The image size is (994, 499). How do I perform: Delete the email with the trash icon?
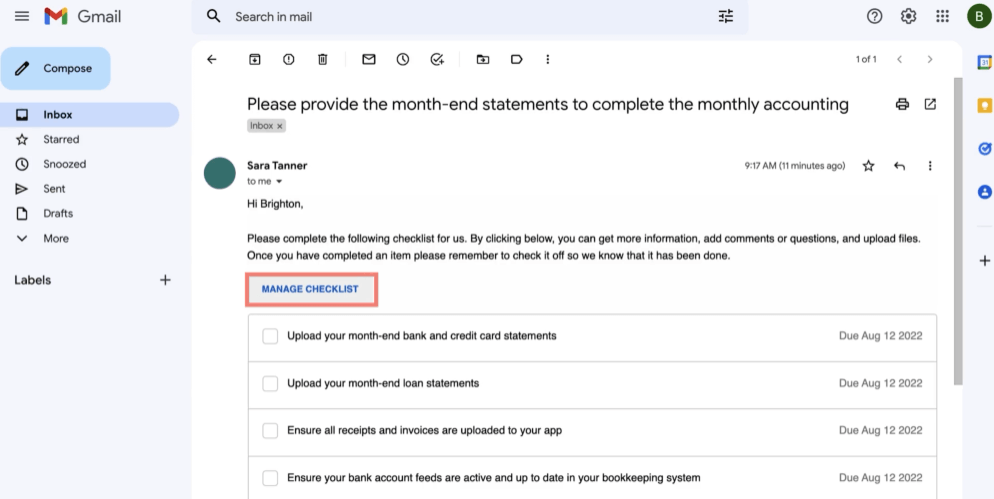(x=322, y=60)
